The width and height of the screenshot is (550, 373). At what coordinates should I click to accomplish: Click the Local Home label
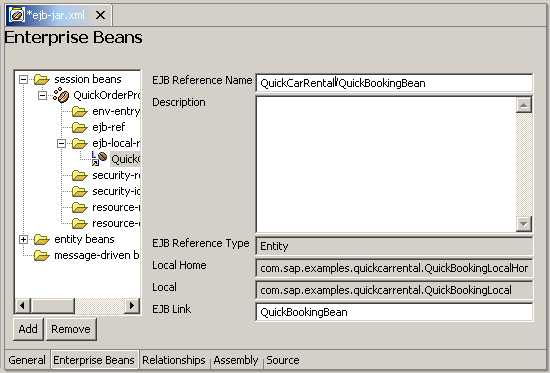(x=179, y=265)
